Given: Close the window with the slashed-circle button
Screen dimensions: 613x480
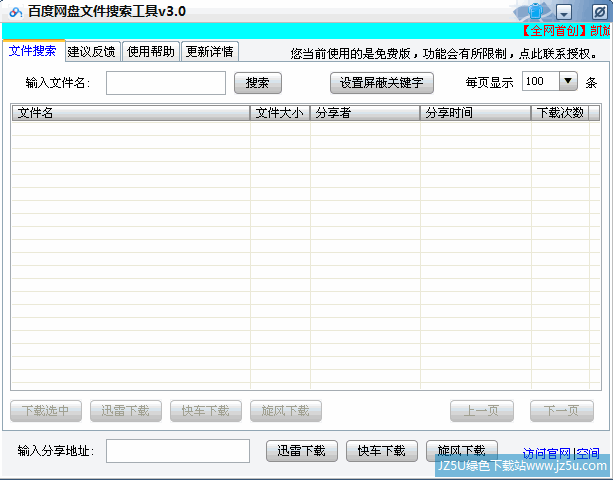Looking at the screenshot, I should pos(599,12).
